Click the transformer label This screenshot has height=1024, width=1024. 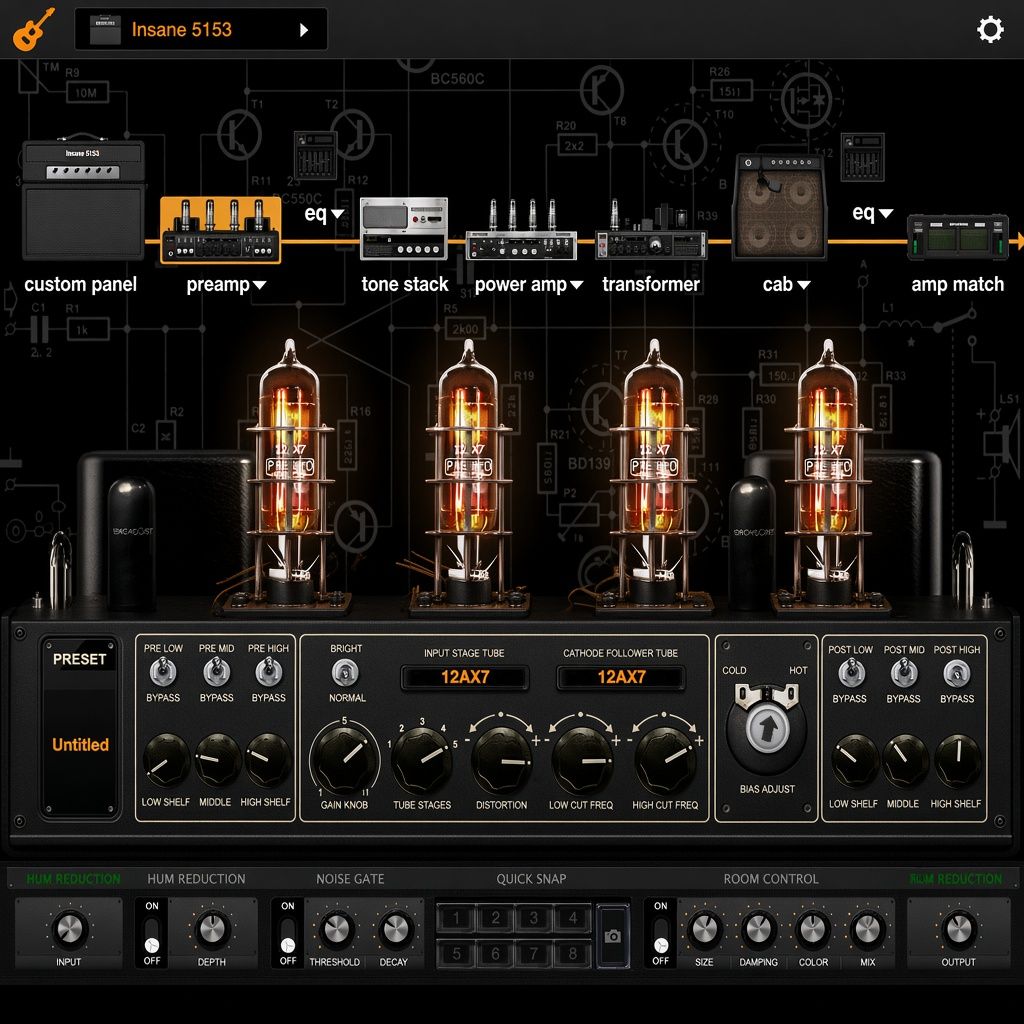651,284
